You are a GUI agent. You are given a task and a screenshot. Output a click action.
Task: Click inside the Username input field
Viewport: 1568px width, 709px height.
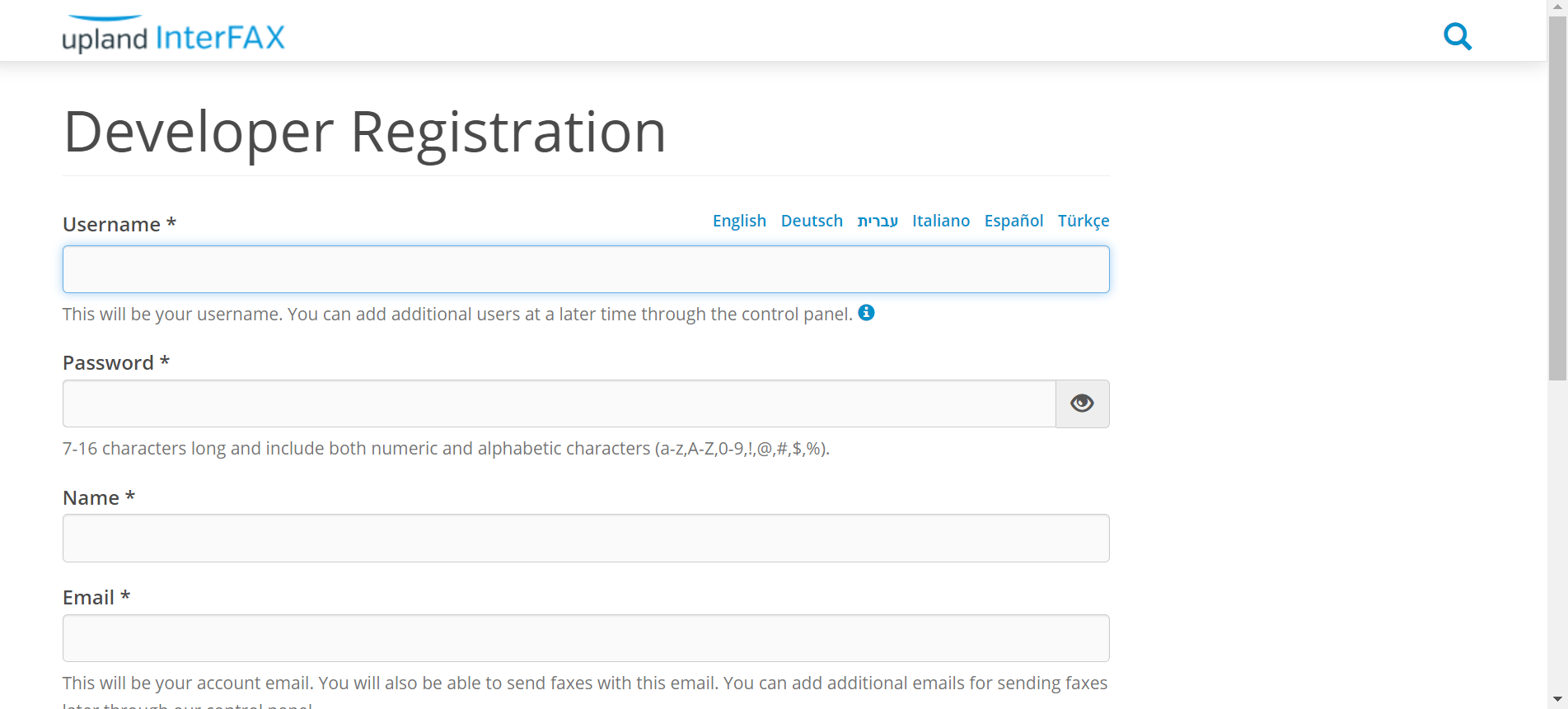[x=586, y=269]
